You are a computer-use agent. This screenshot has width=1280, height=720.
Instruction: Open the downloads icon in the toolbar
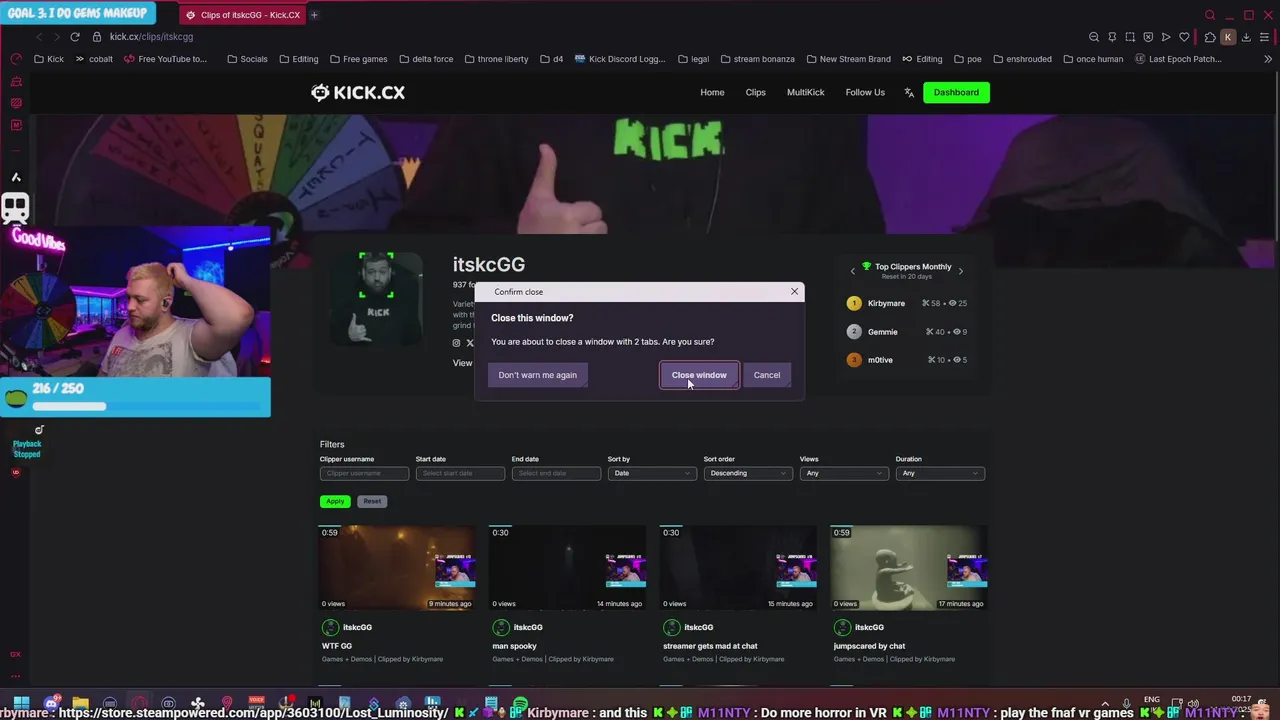tap(1246, 37)
